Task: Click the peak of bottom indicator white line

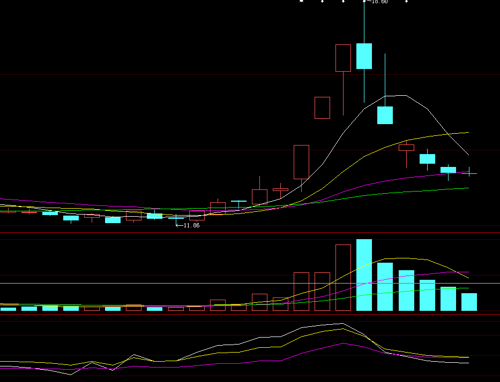Action: click(x=342, y=323)
